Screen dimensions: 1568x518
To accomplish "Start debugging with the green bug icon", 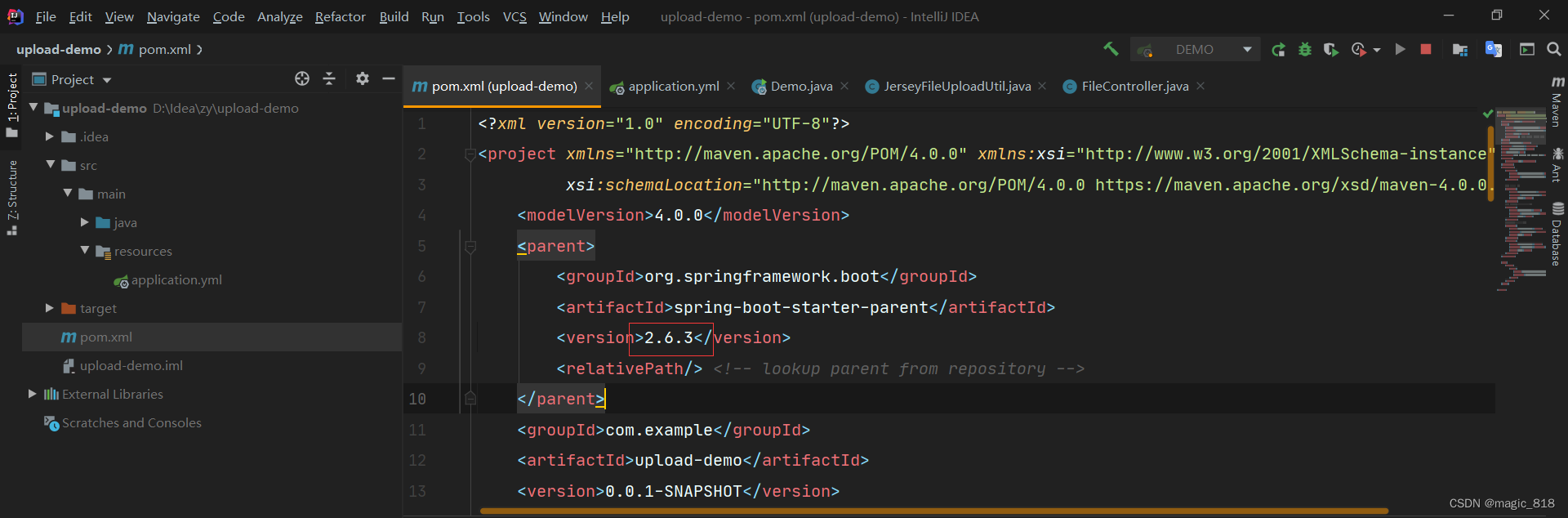I will (x=1305, y=50).
